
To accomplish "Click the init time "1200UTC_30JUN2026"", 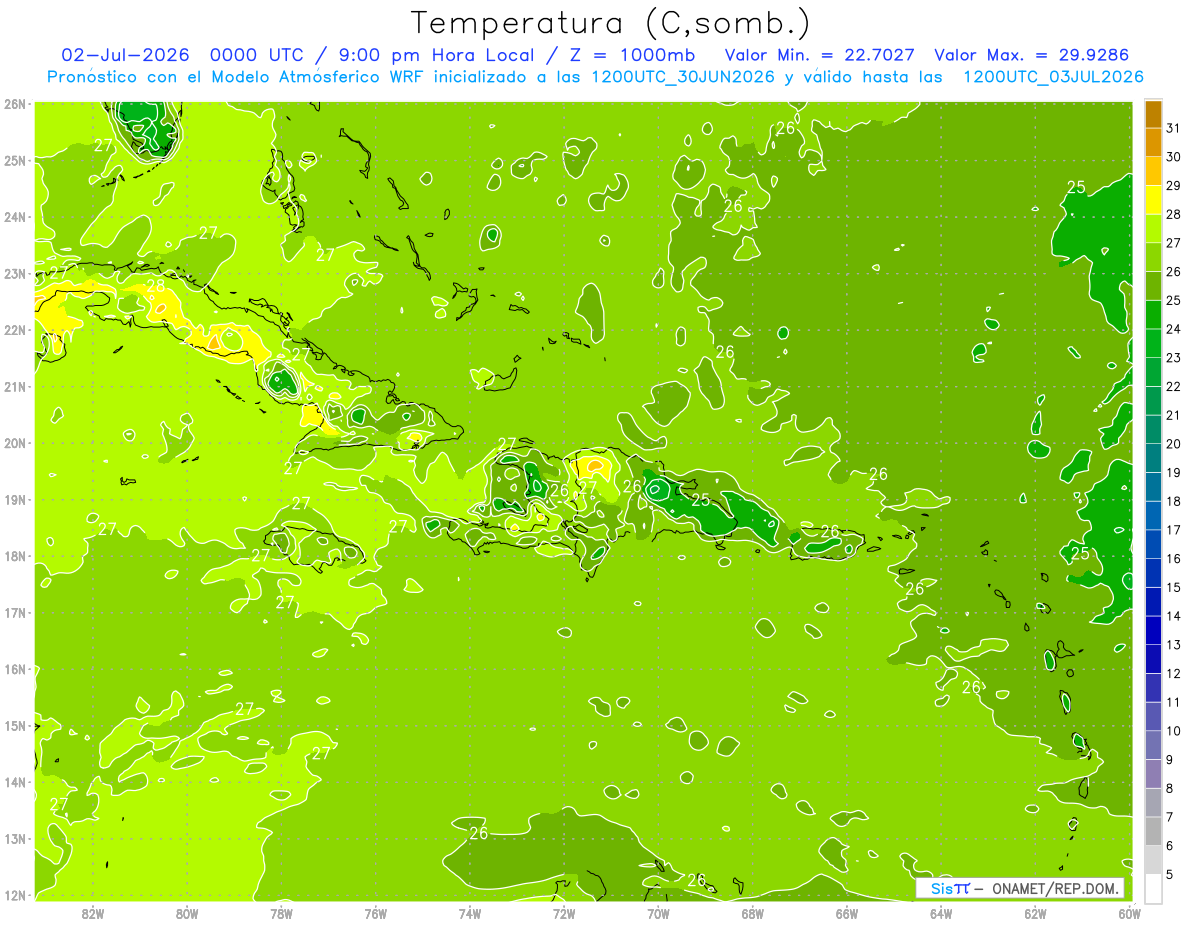I will pyautogui.click(x=682, y=77).
